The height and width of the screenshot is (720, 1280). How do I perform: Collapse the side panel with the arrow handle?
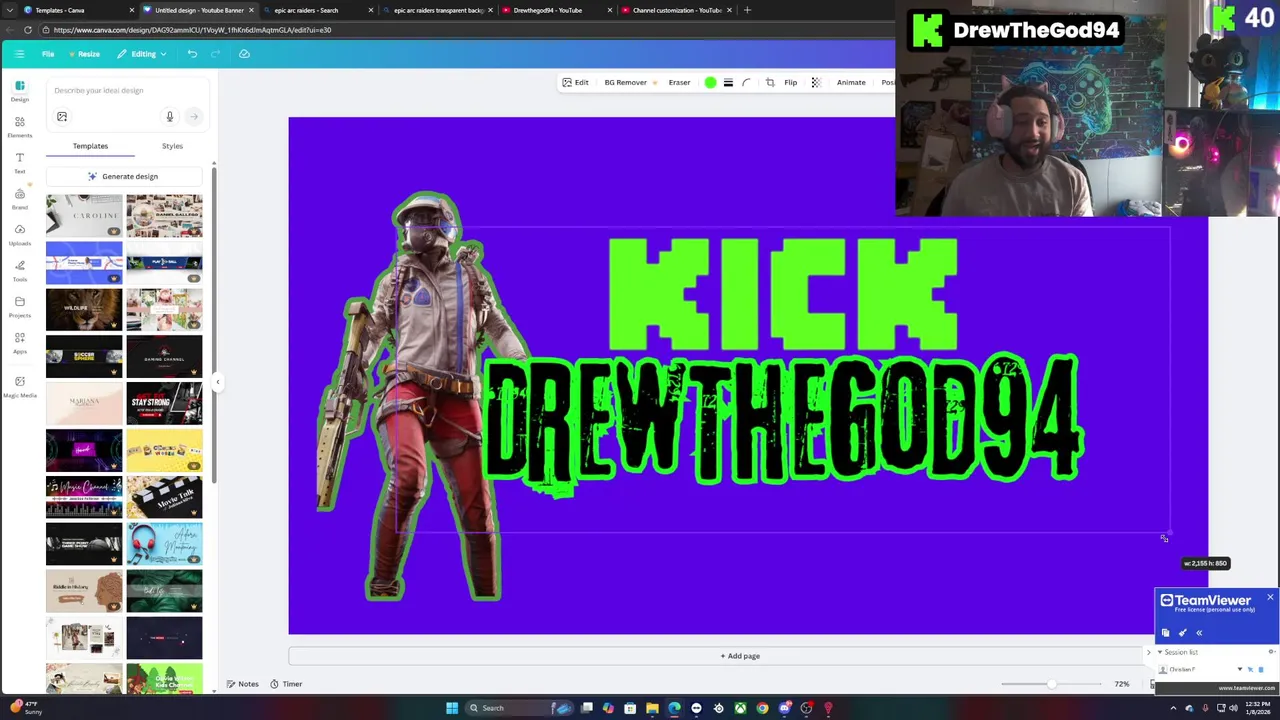pos(217,382)
